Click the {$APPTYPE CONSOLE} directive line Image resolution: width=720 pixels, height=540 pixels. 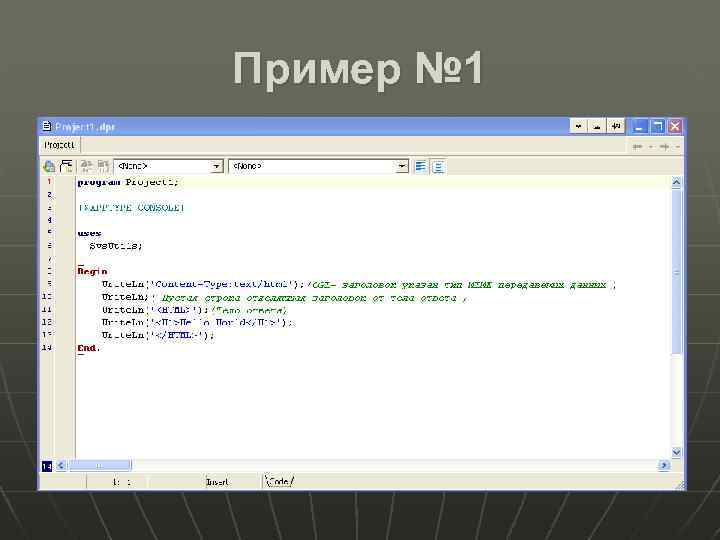click(x=131, y=208)
